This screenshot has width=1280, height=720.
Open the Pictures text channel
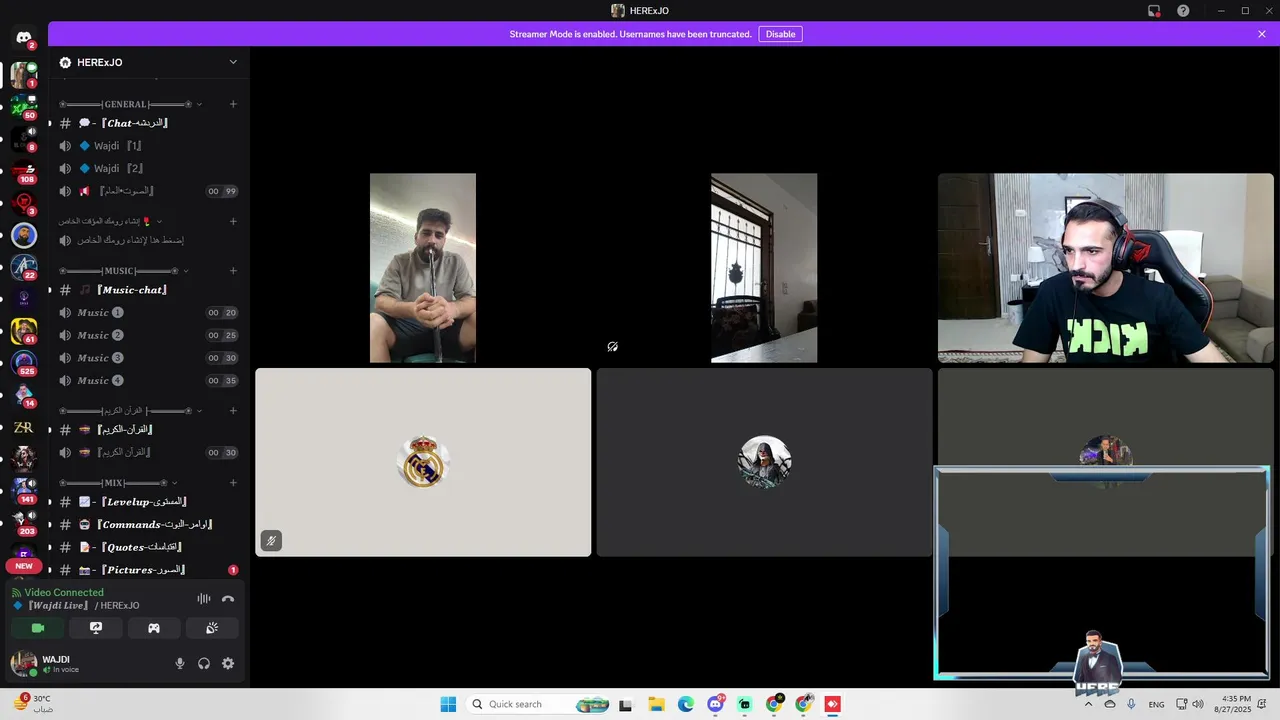(148, 570)
